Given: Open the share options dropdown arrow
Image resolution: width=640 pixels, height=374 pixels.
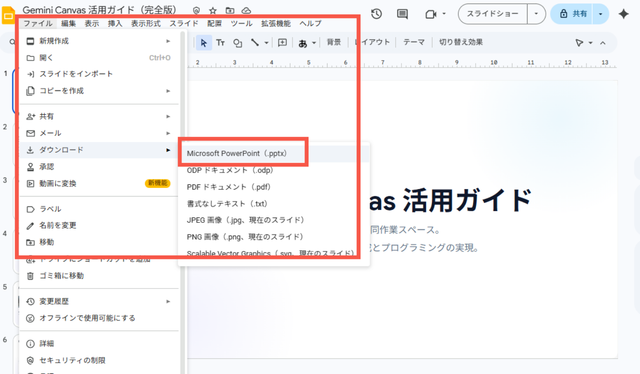Looking at the screenshot, I should [600, 14].
